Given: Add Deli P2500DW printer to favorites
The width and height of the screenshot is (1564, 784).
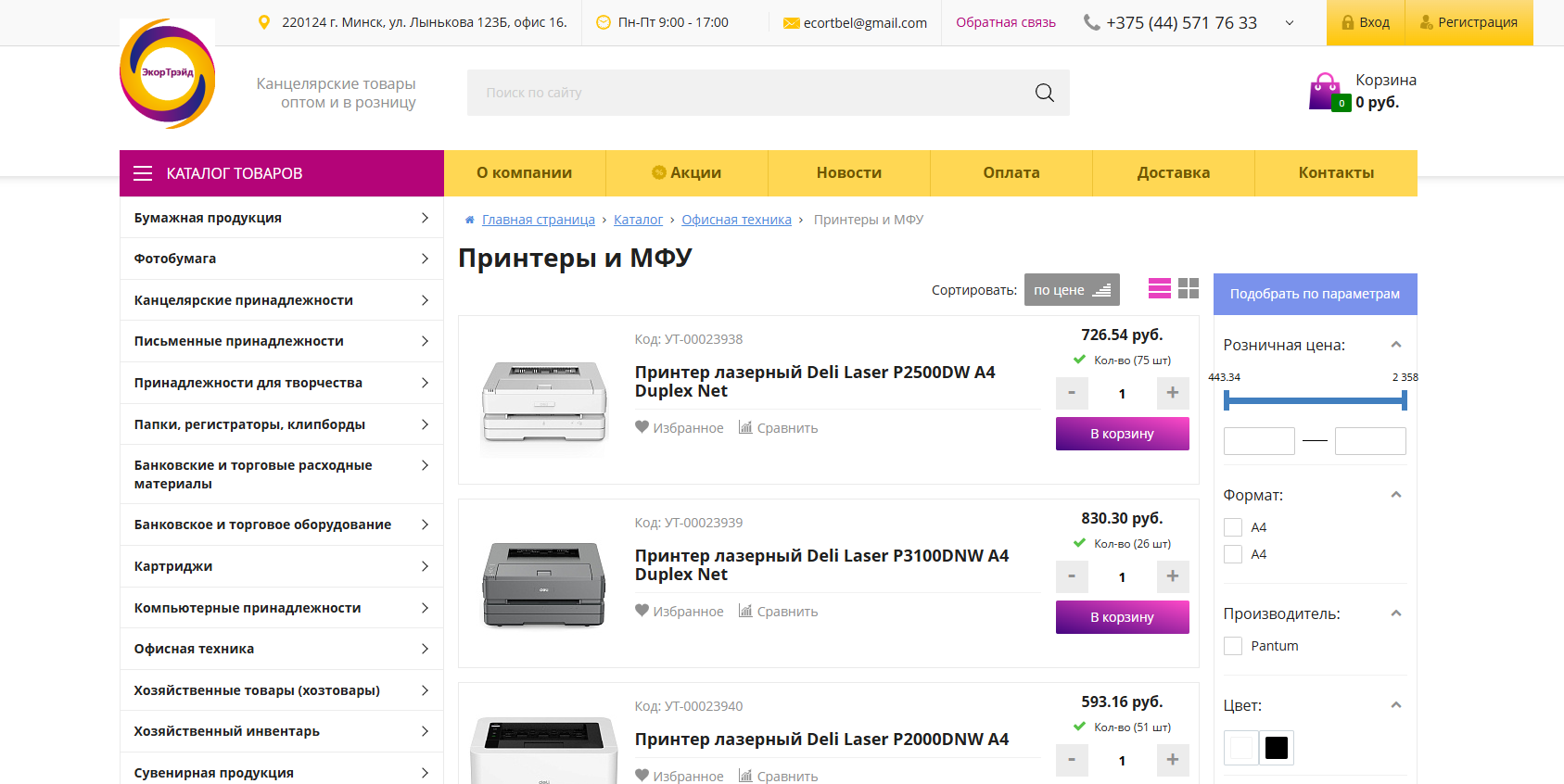Looking at the screenshot, I should point(679,428).
